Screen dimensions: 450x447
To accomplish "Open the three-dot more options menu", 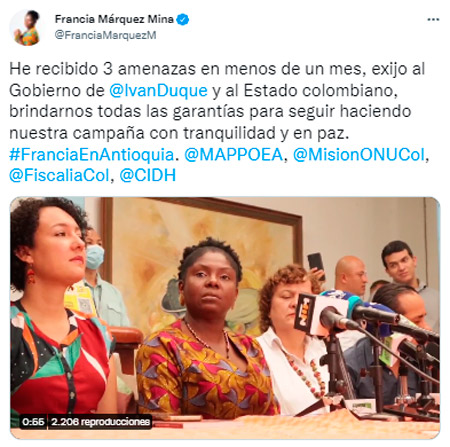I will [433, 20].
